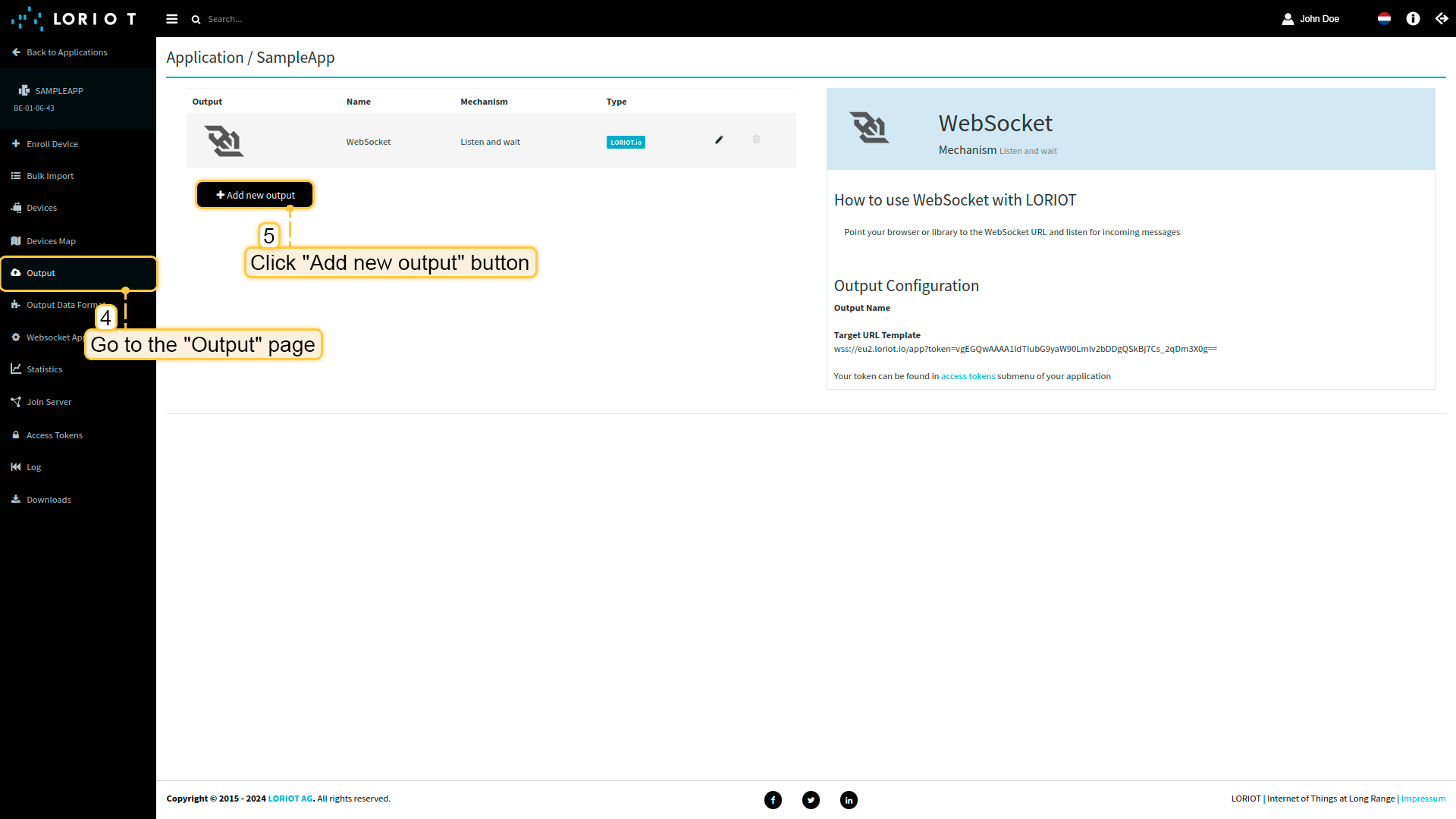Viewport: 1456px width, 819px height.
Task: Open LORIOT Facebook page icon
Action: tap(773, 800)
